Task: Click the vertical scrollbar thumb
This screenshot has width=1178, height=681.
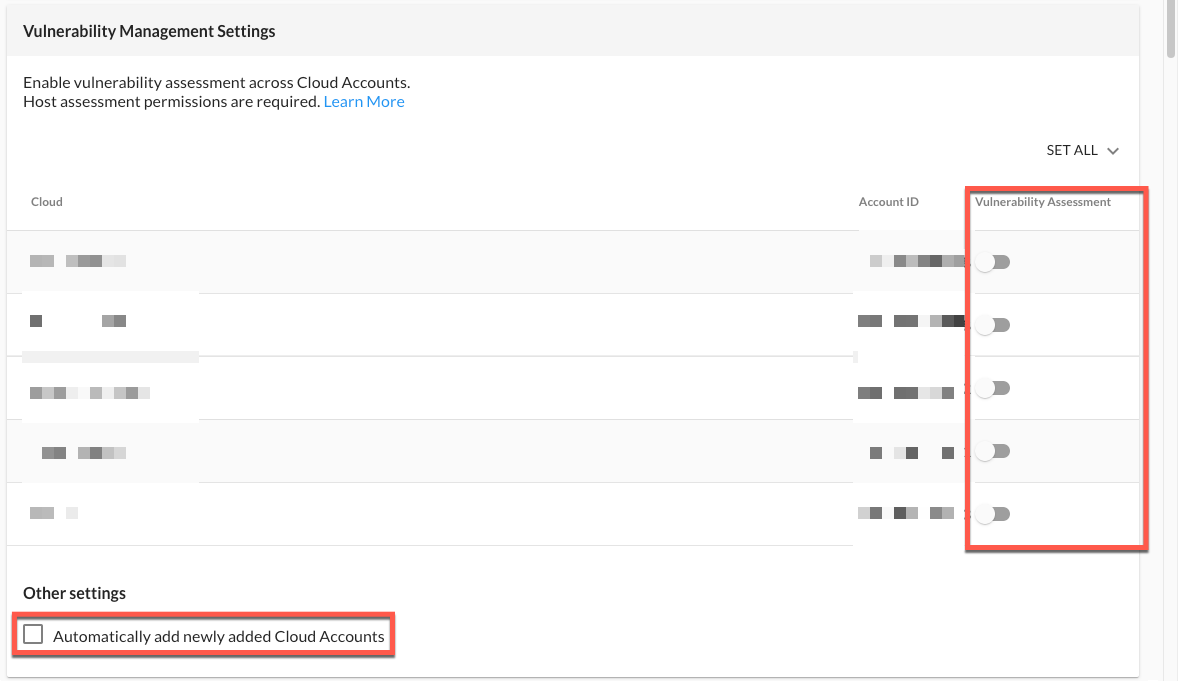Action: tap(1170, 29)
